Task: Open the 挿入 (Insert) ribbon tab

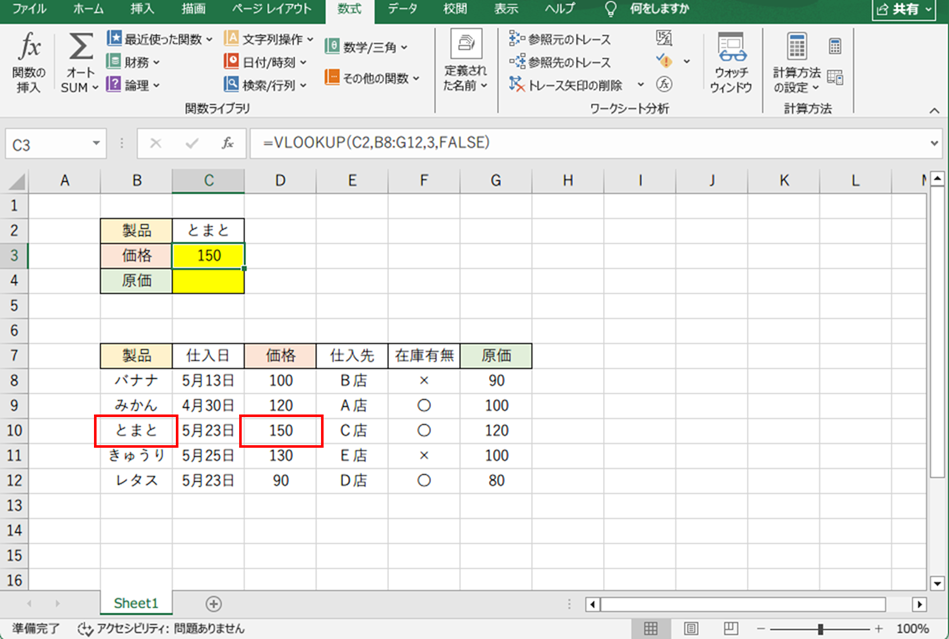Action: (143, 9)
